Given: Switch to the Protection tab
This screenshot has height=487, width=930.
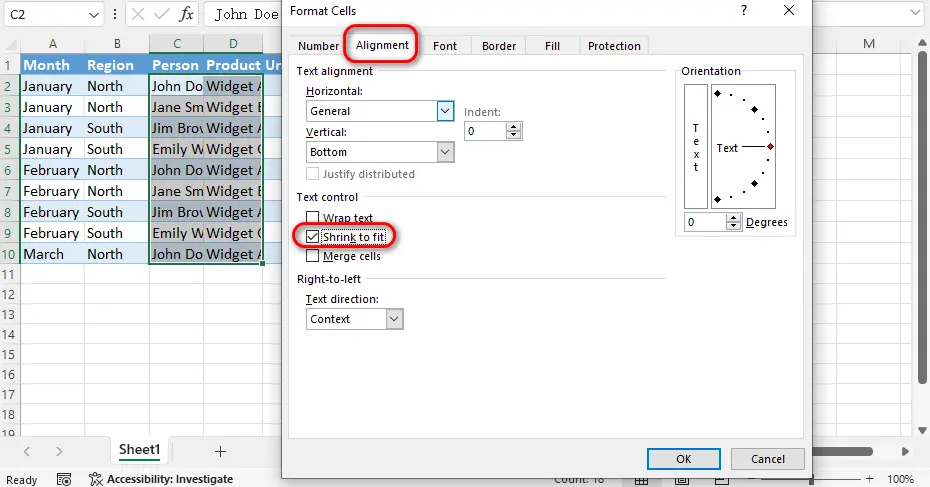Looking at the screenshot, I should pyautogui.click(x=614, y=46).
